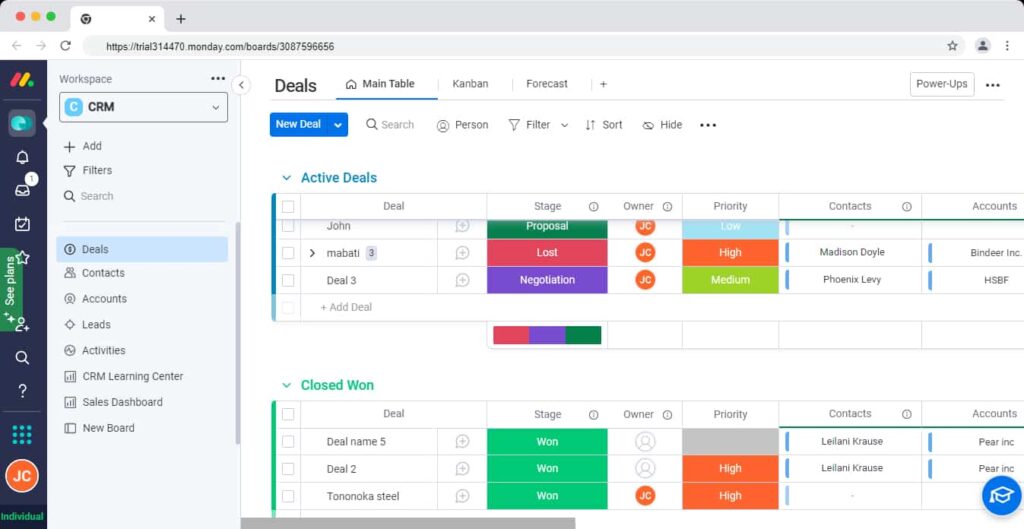This screenshot has width=1024, height=529.
Task: Open the CRM workspace dropdown
Action: click(x=145, y=107)
